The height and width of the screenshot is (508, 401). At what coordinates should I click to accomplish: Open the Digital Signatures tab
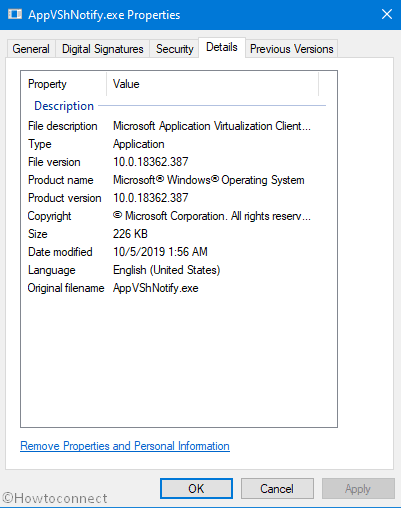(x=103, y=49)
